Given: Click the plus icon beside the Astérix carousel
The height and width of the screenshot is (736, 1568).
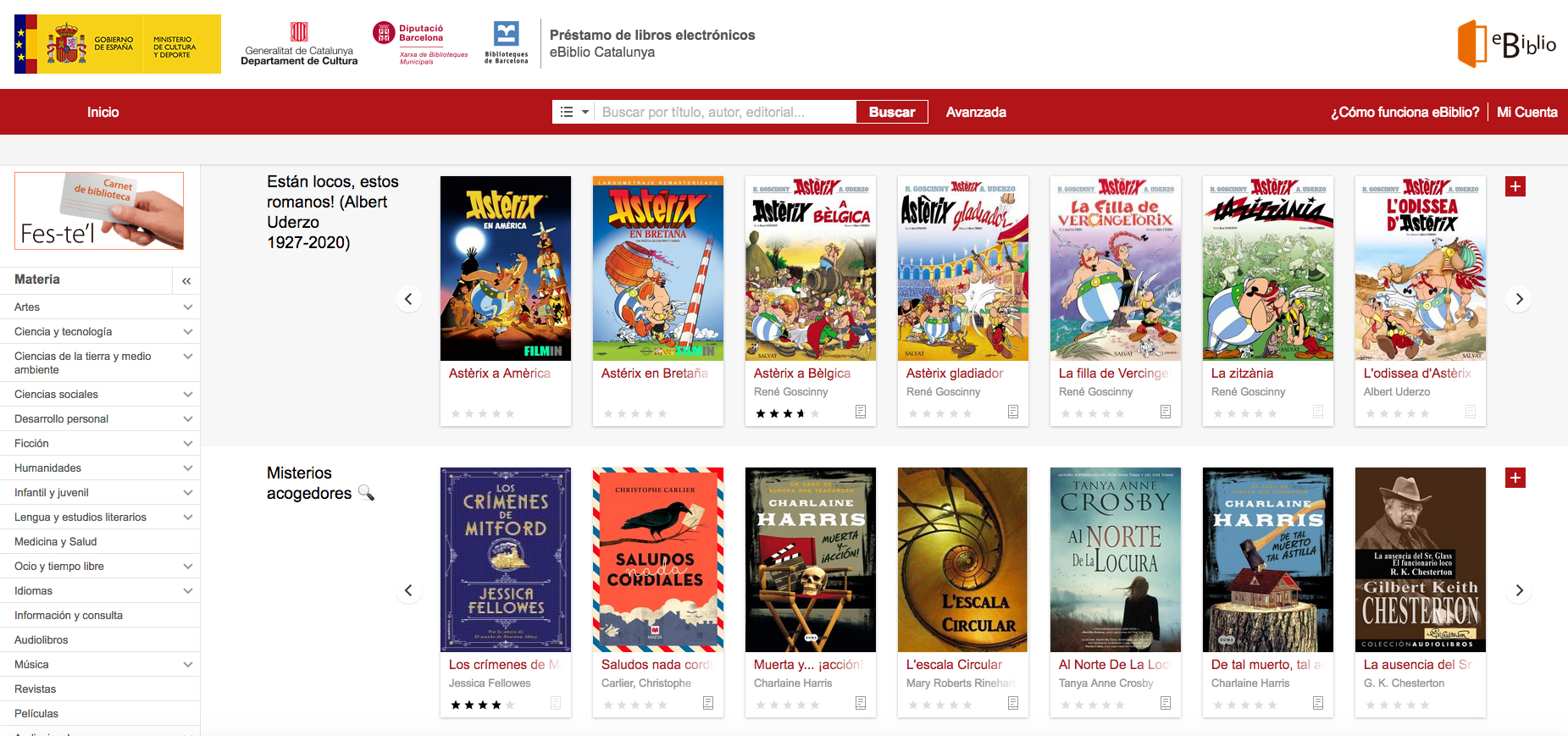Looking at the screenshot, I should click(1515, 186).
